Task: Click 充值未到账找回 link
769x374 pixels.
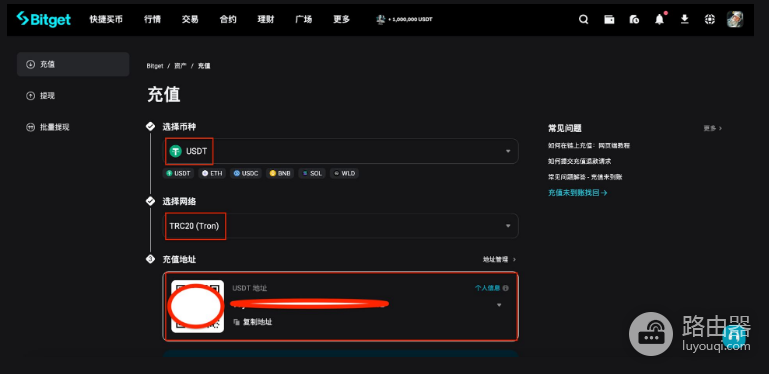Action: coord(578,193)
